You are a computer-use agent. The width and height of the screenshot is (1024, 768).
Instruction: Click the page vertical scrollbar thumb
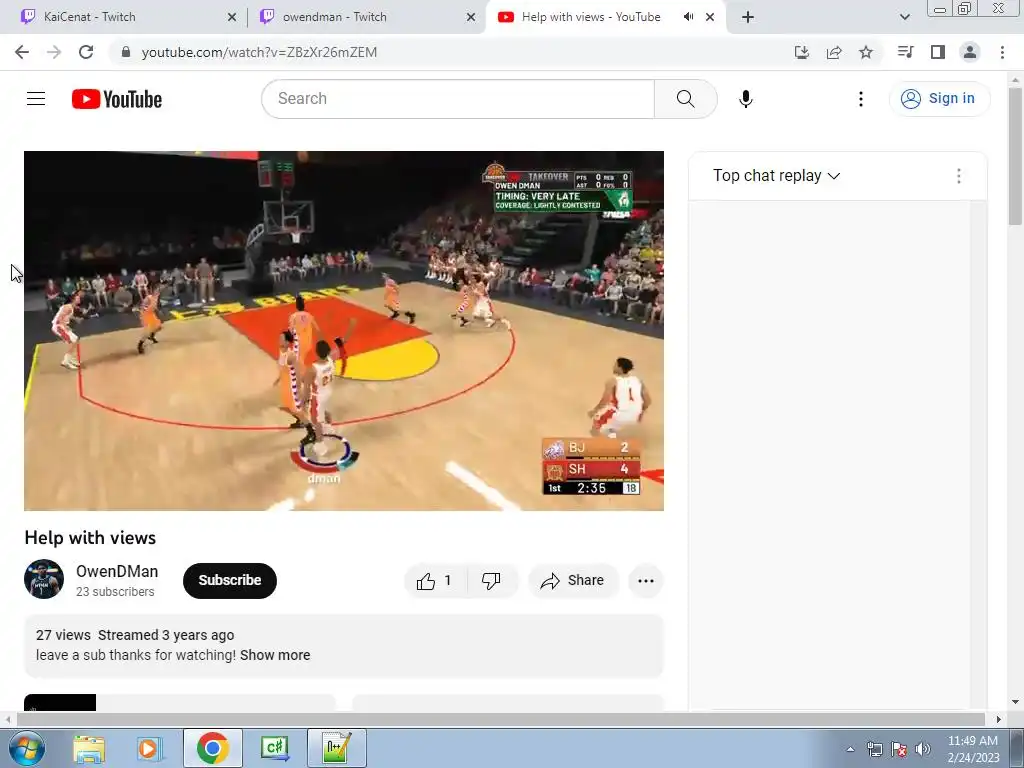pos(1015,156)
